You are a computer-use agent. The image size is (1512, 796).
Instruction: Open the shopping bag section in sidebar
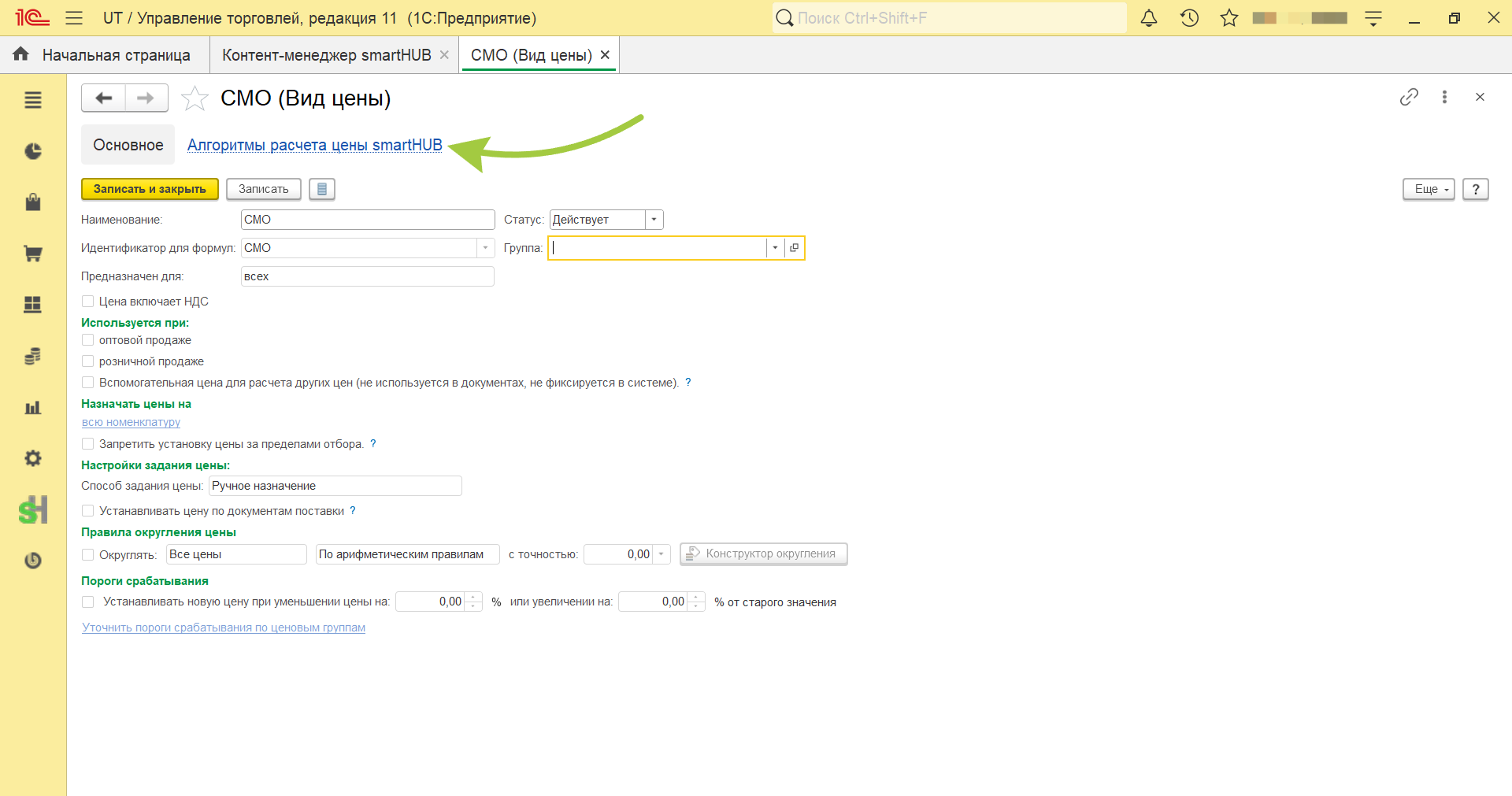[33, 202]
